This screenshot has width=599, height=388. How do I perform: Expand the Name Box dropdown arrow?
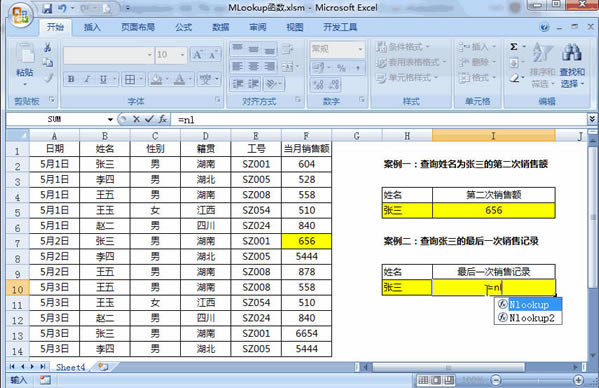(110, 120)
